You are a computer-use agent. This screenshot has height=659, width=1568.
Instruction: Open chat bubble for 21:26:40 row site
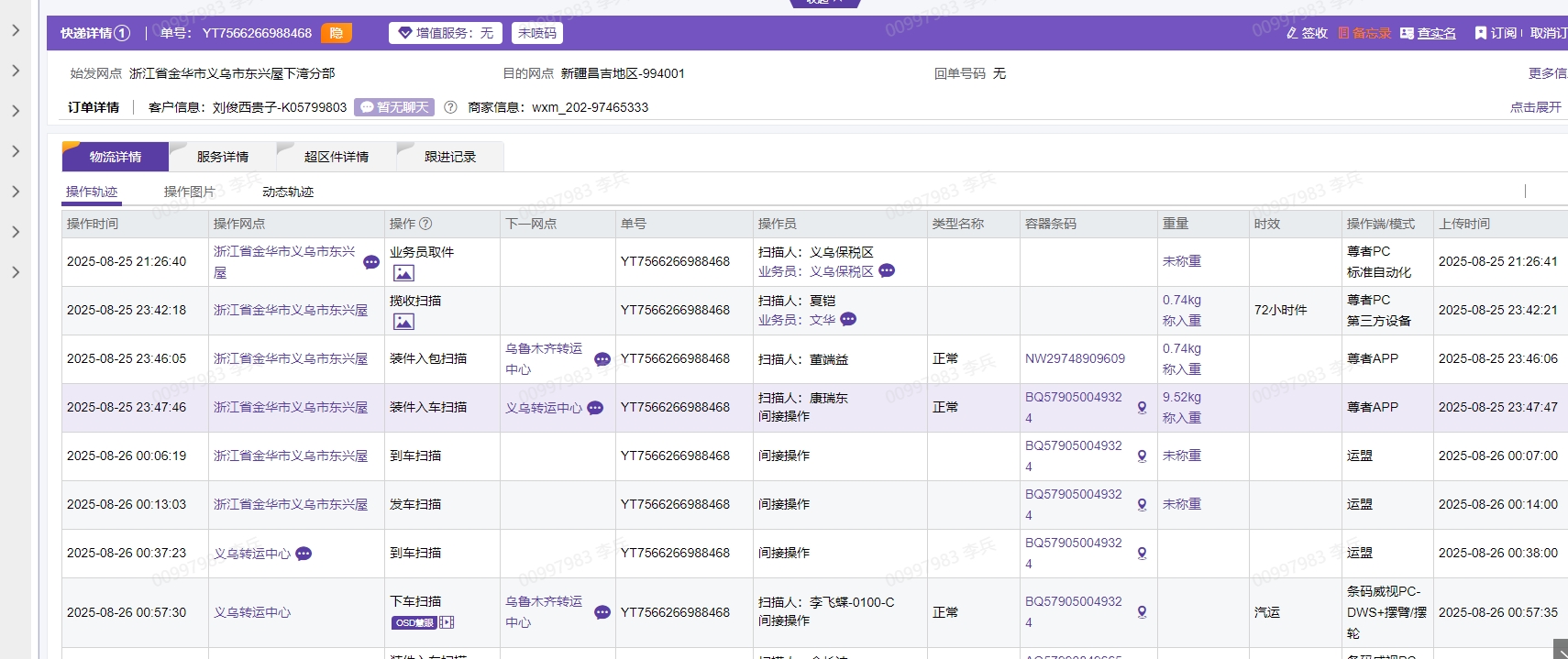tap(371, 262)
